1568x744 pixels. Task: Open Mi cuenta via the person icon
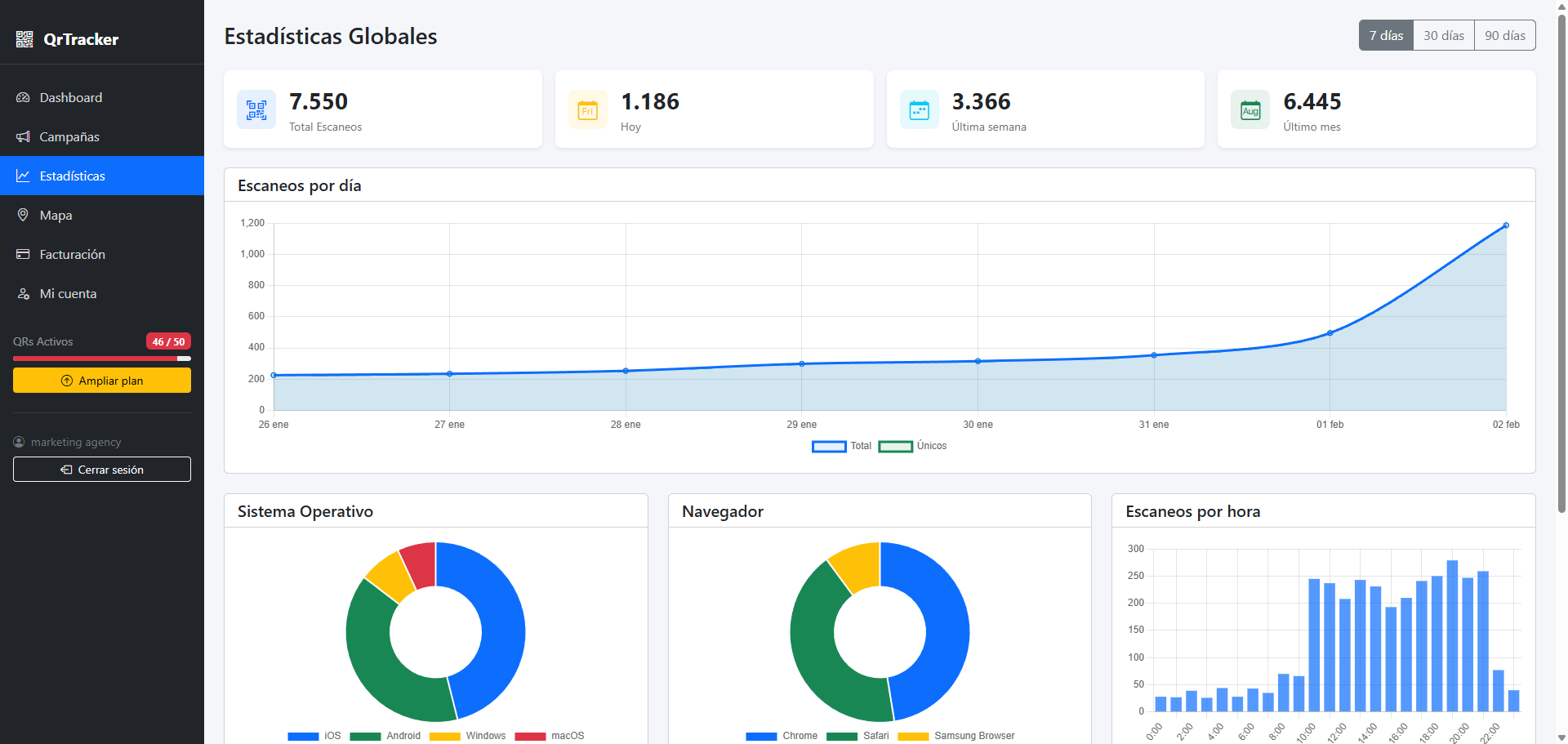coord(22,293)
